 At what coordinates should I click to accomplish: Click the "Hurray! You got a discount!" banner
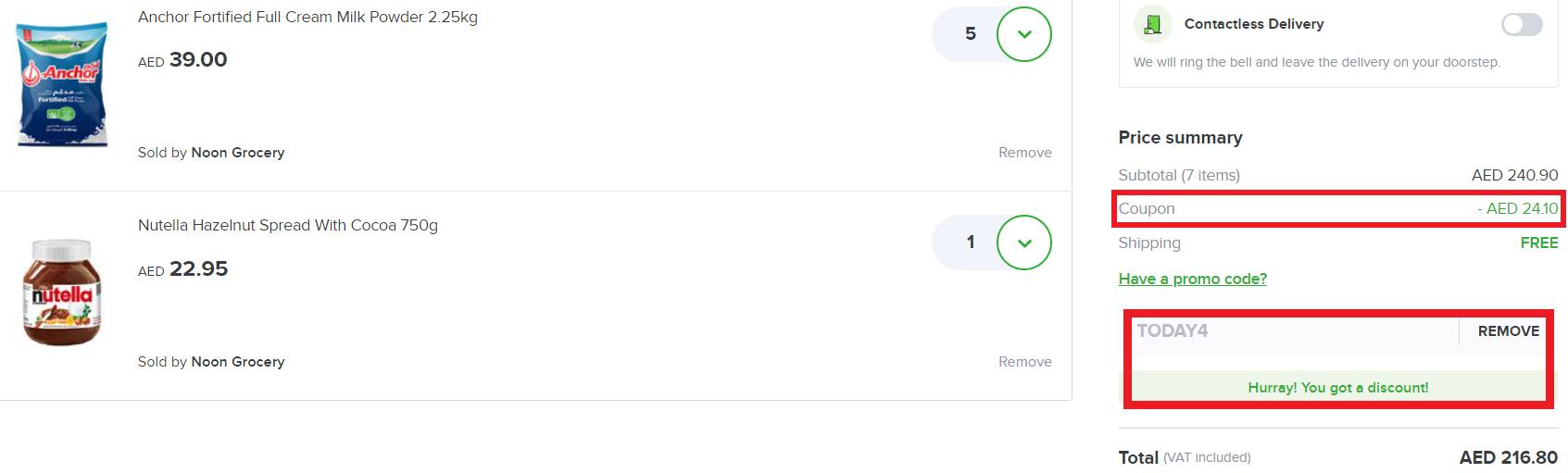tap(1337, 388)
